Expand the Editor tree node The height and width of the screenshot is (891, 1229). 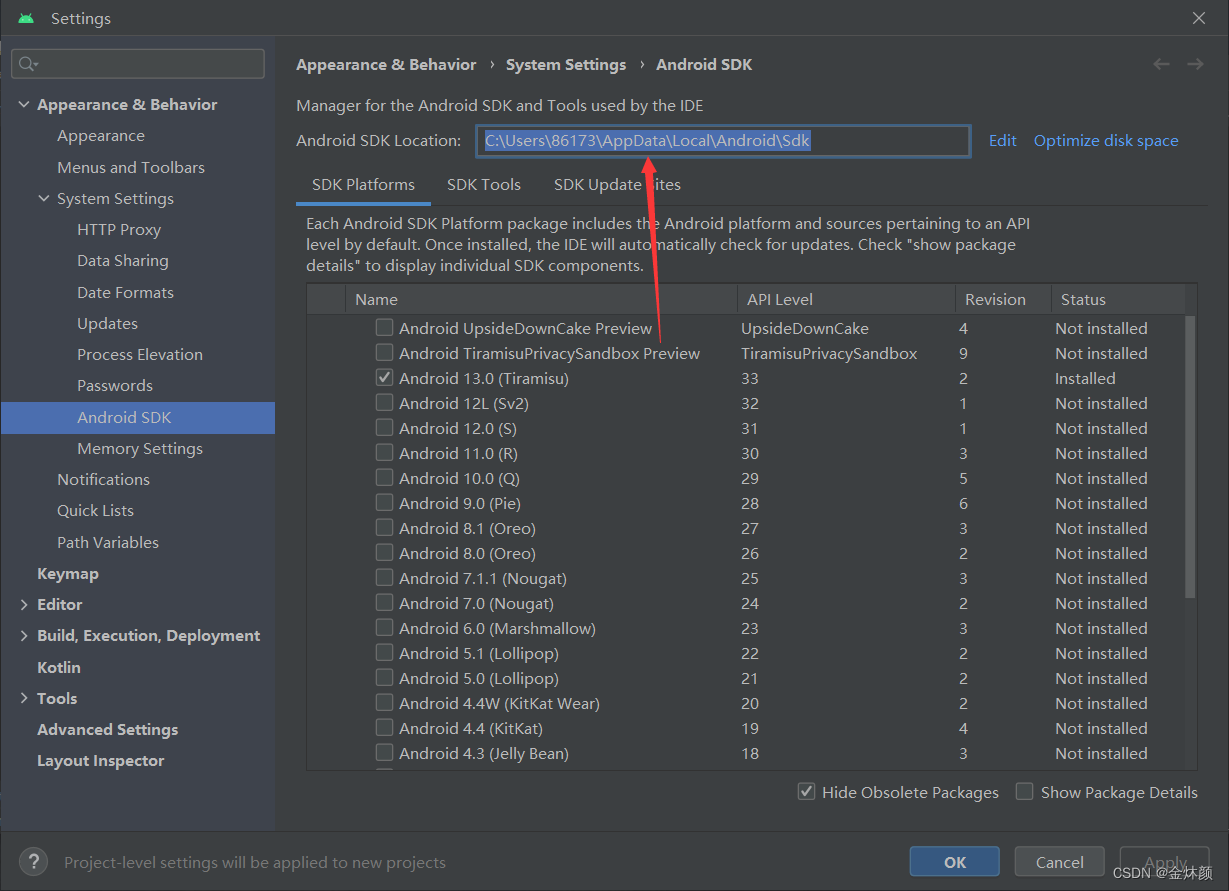[x=24, y=604]
